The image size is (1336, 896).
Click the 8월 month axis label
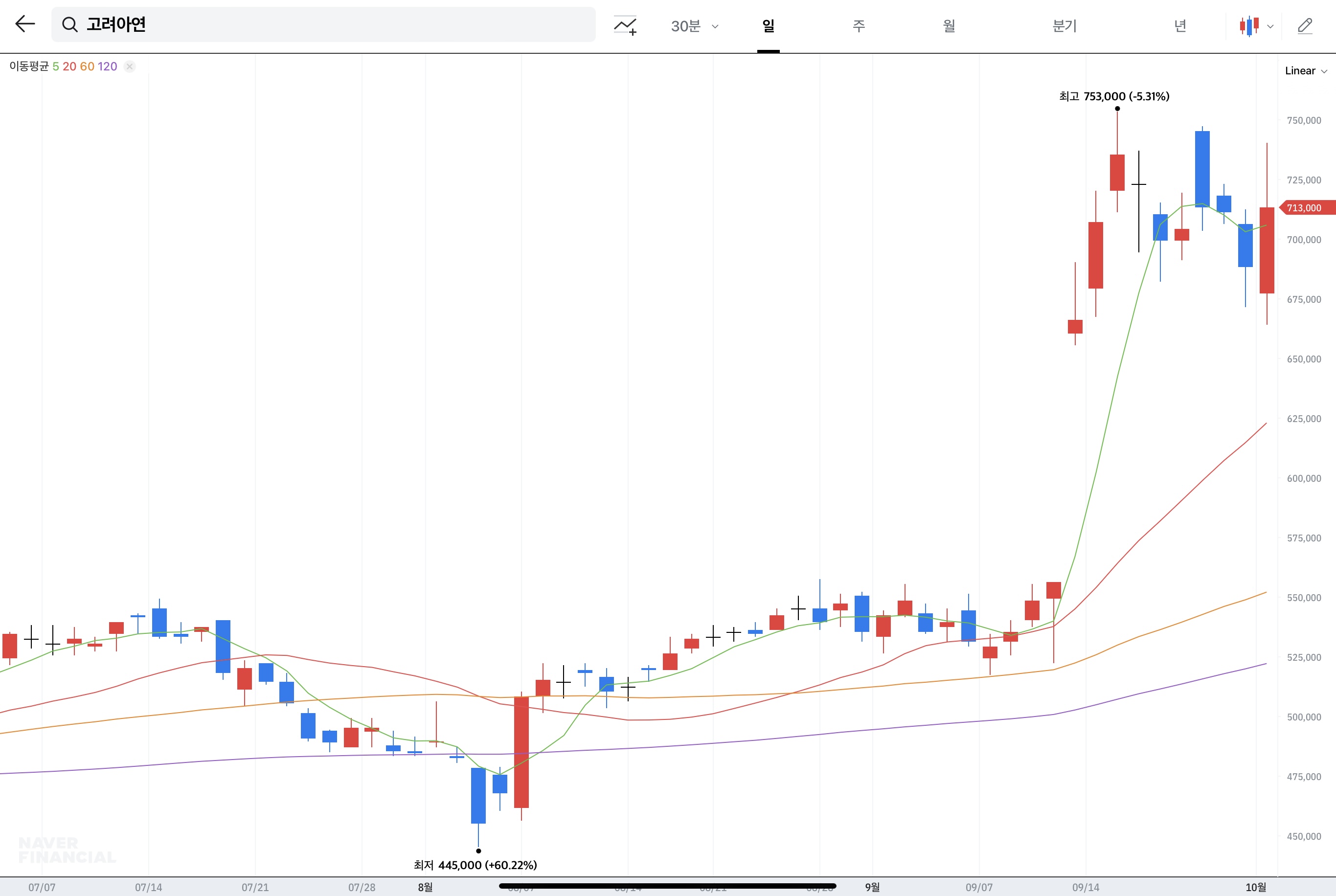click(425, 887)
